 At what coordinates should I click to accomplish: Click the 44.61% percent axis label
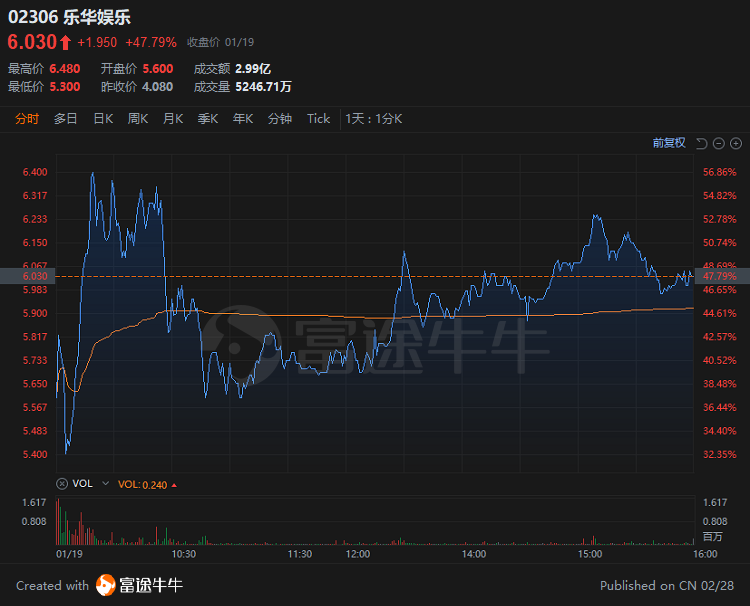tap(720, 313)
